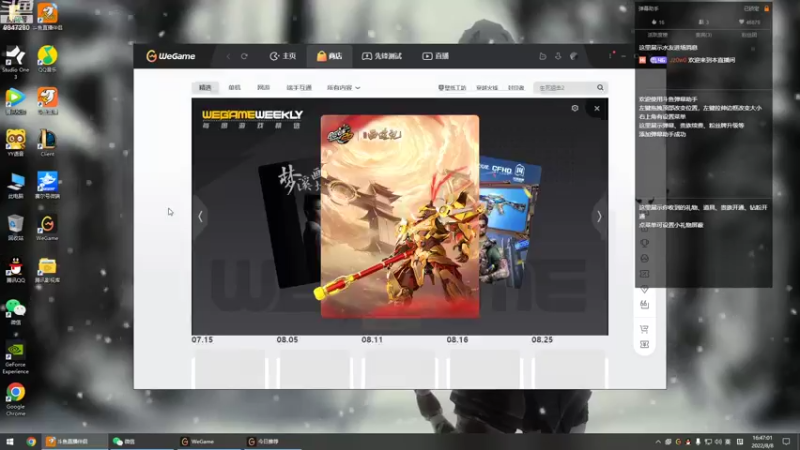This screenshot has height=450, width=800.
Task: Open the 腾讯QQ desktop icon
Action: 15,269
